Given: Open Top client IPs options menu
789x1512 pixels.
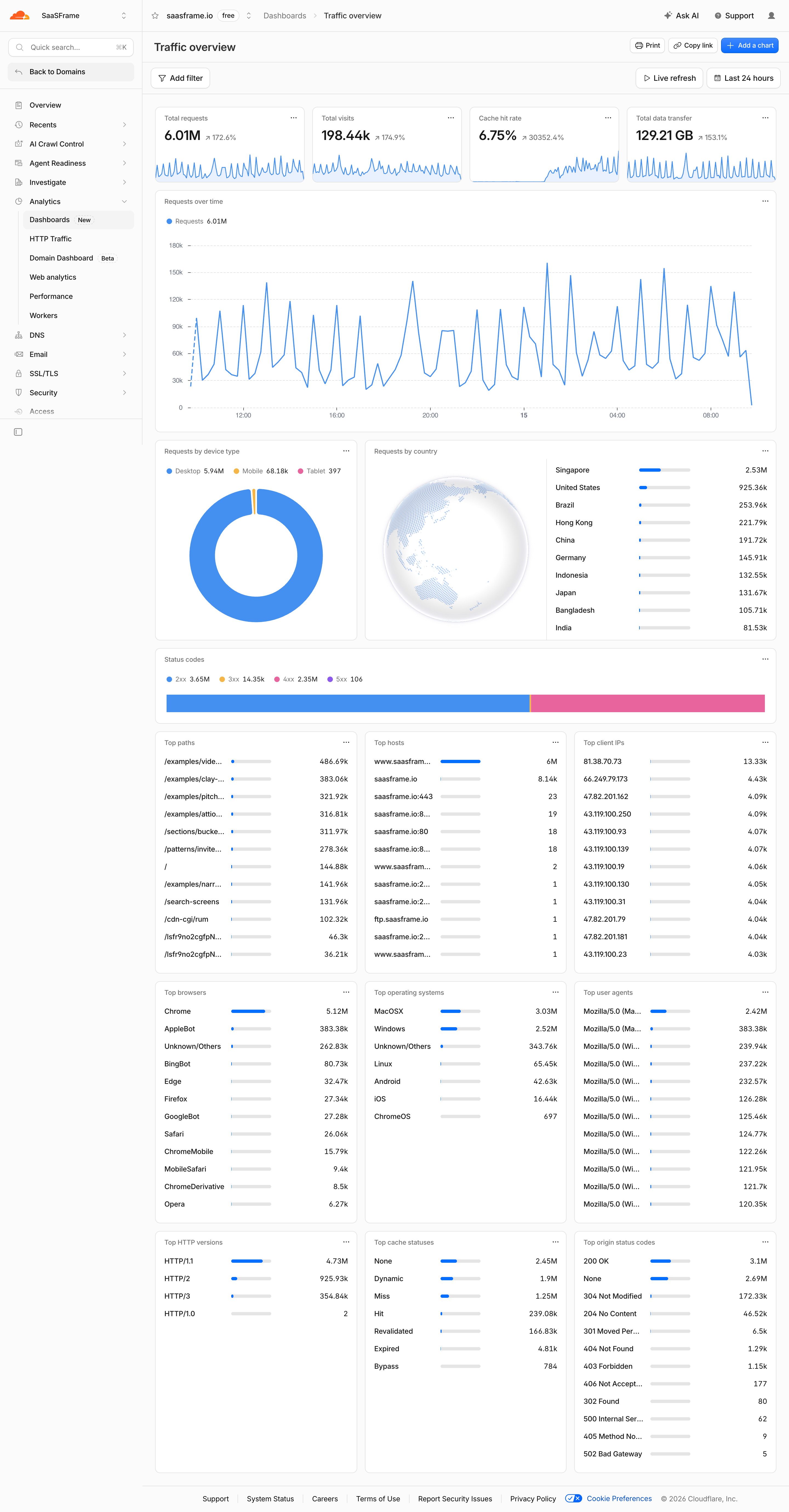Looking at the screenshot, I should click(x=765, y=743).
